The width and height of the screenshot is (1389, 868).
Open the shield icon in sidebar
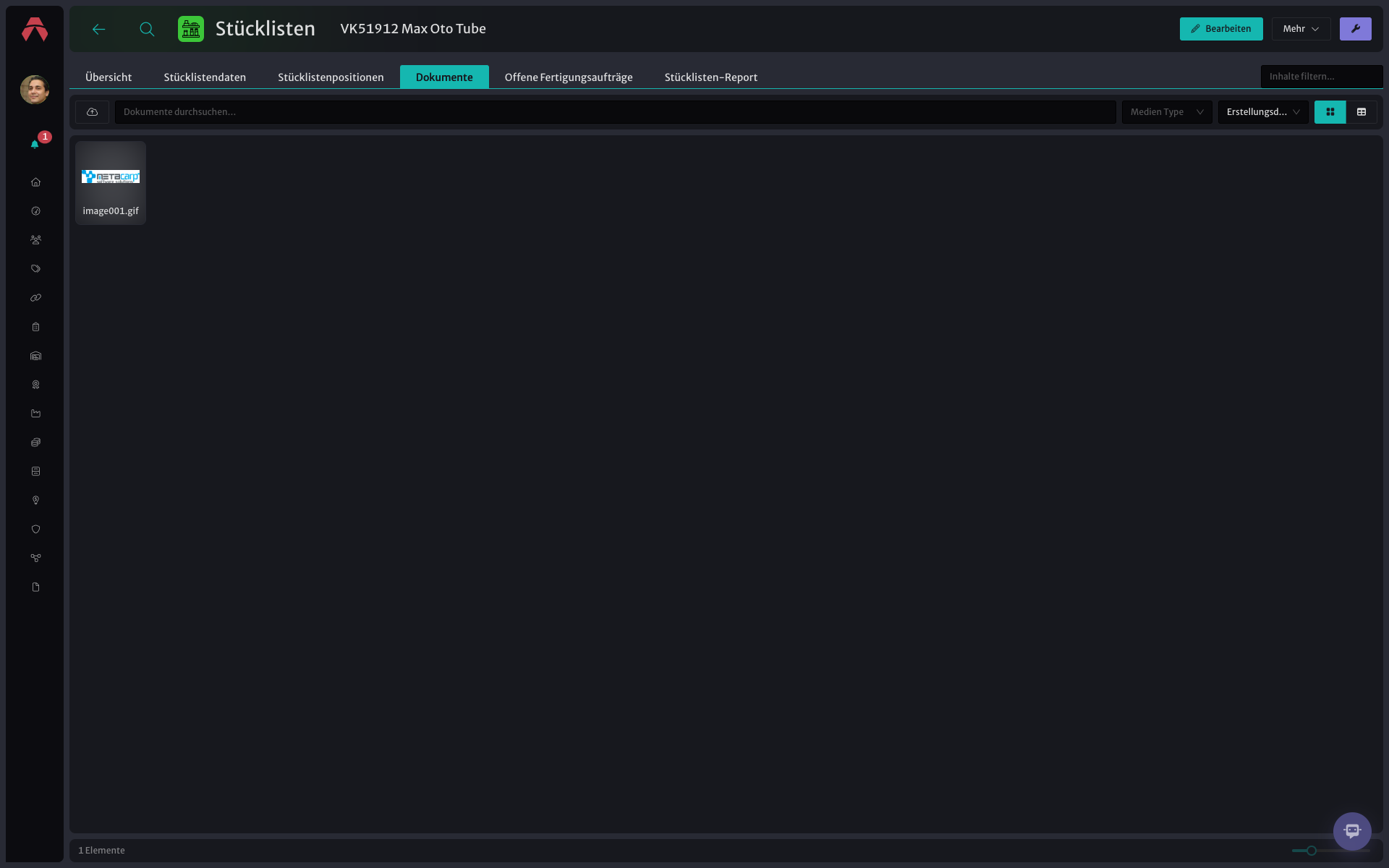coord(35,529)
